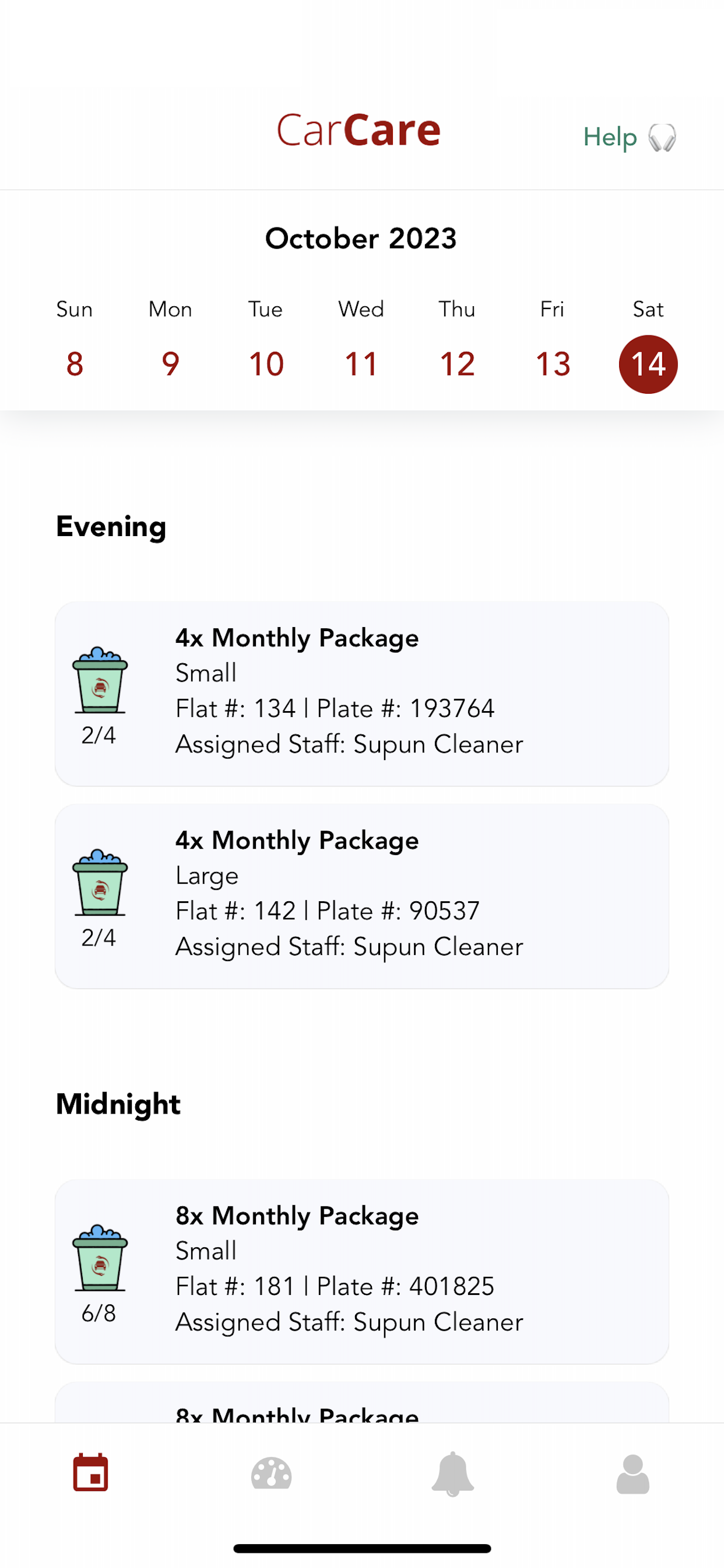This screenshot has height=1568, width=724.
Task: Open the October 2023 month header
Action: (x=361, y=238)
